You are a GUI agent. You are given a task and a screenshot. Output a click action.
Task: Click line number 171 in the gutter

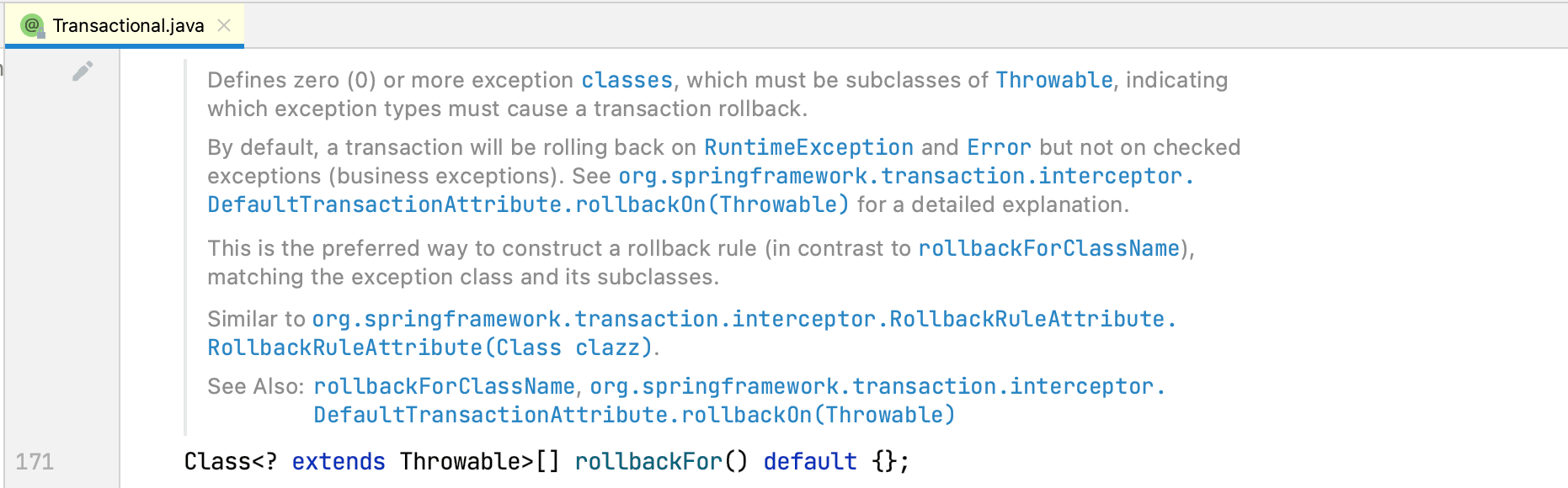(35, 461)
